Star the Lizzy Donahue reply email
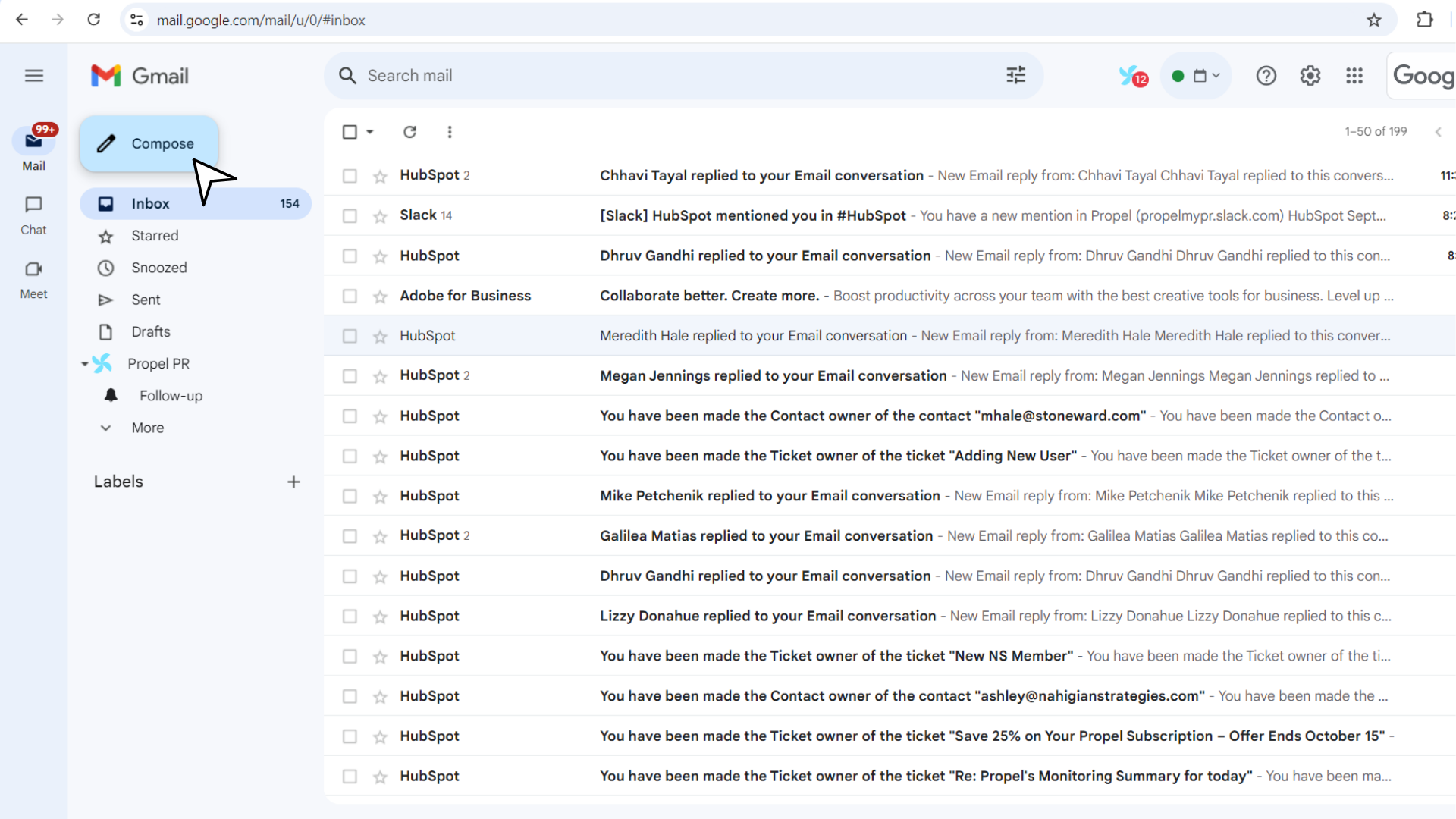Viewport: 1456px width, 819px height. point(380,617)
